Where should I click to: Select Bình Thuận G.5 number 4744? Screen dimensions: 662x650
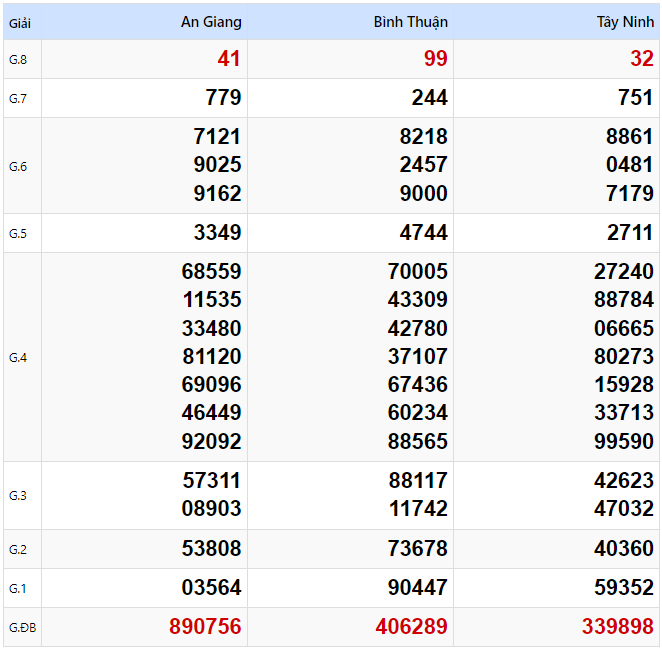tap(423, 233)
